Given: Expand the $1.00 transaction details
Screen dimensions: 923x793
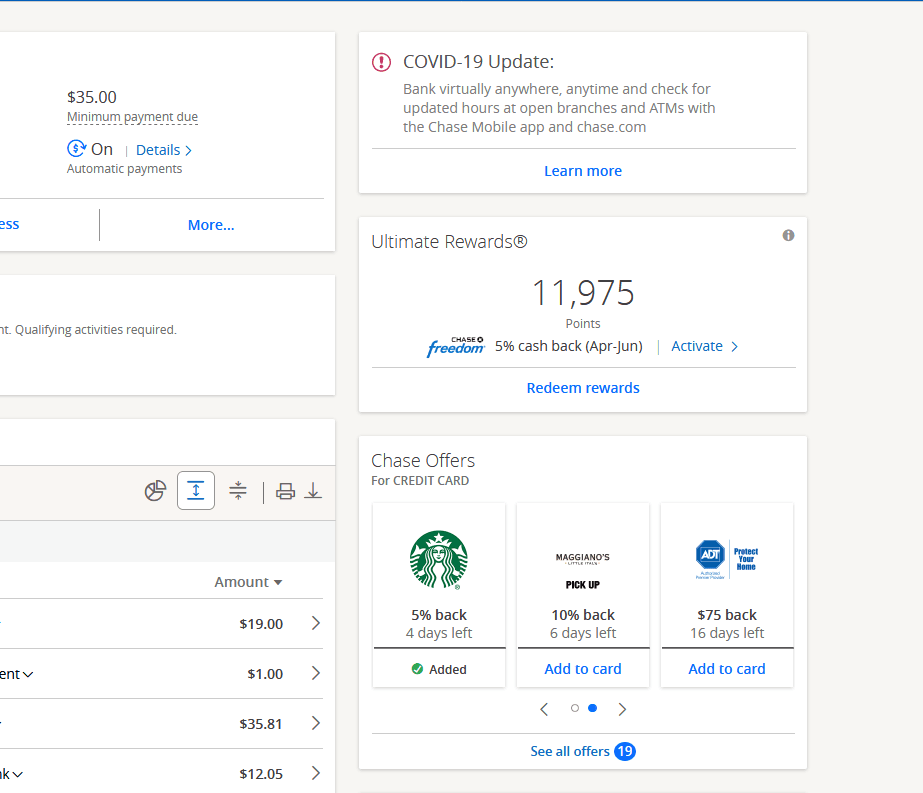Looking at the screenshot, I should 316,673.
